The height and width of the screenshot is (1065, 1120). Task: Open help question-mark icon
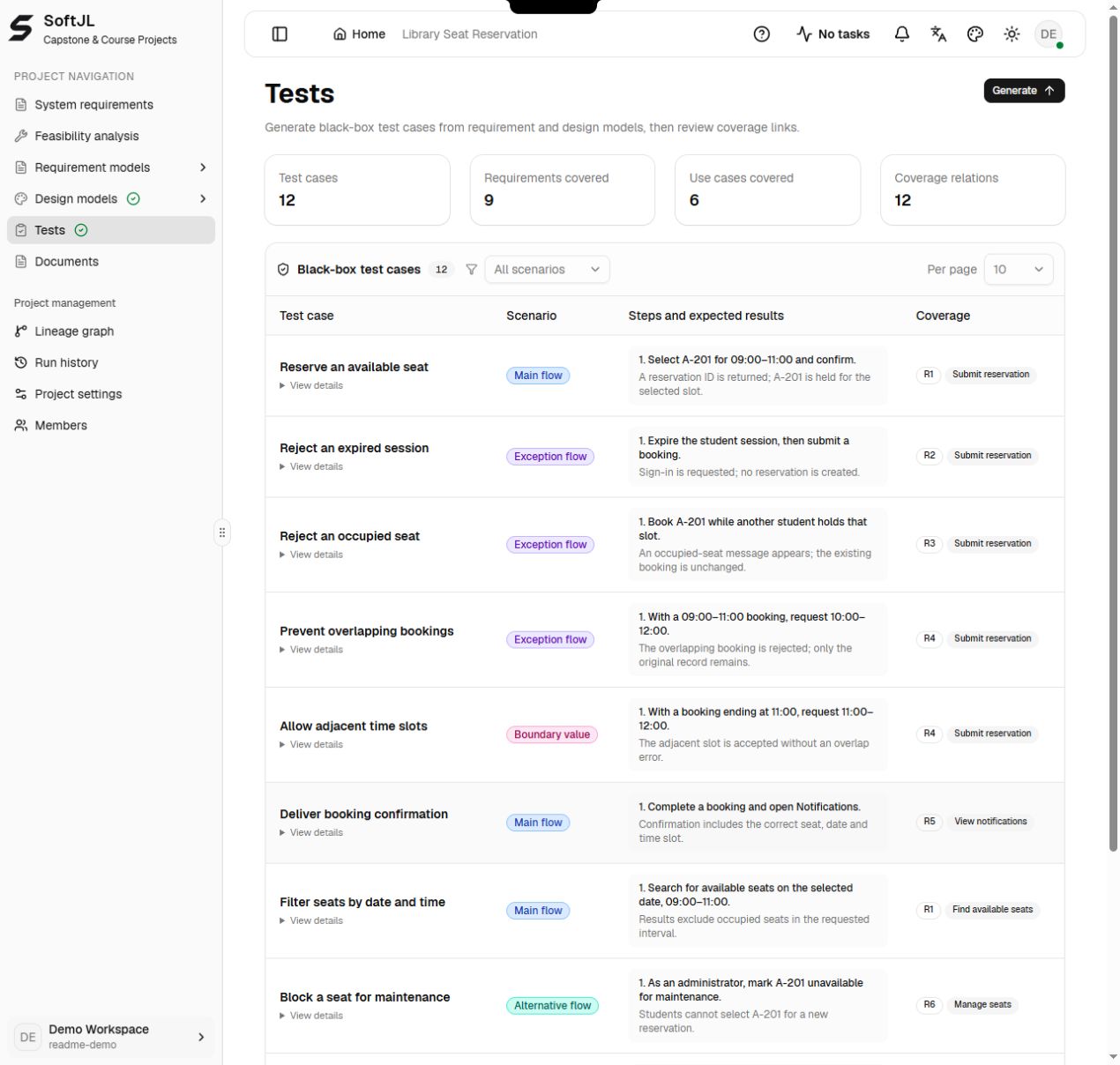pyautogui.click(x=762, y=34)
